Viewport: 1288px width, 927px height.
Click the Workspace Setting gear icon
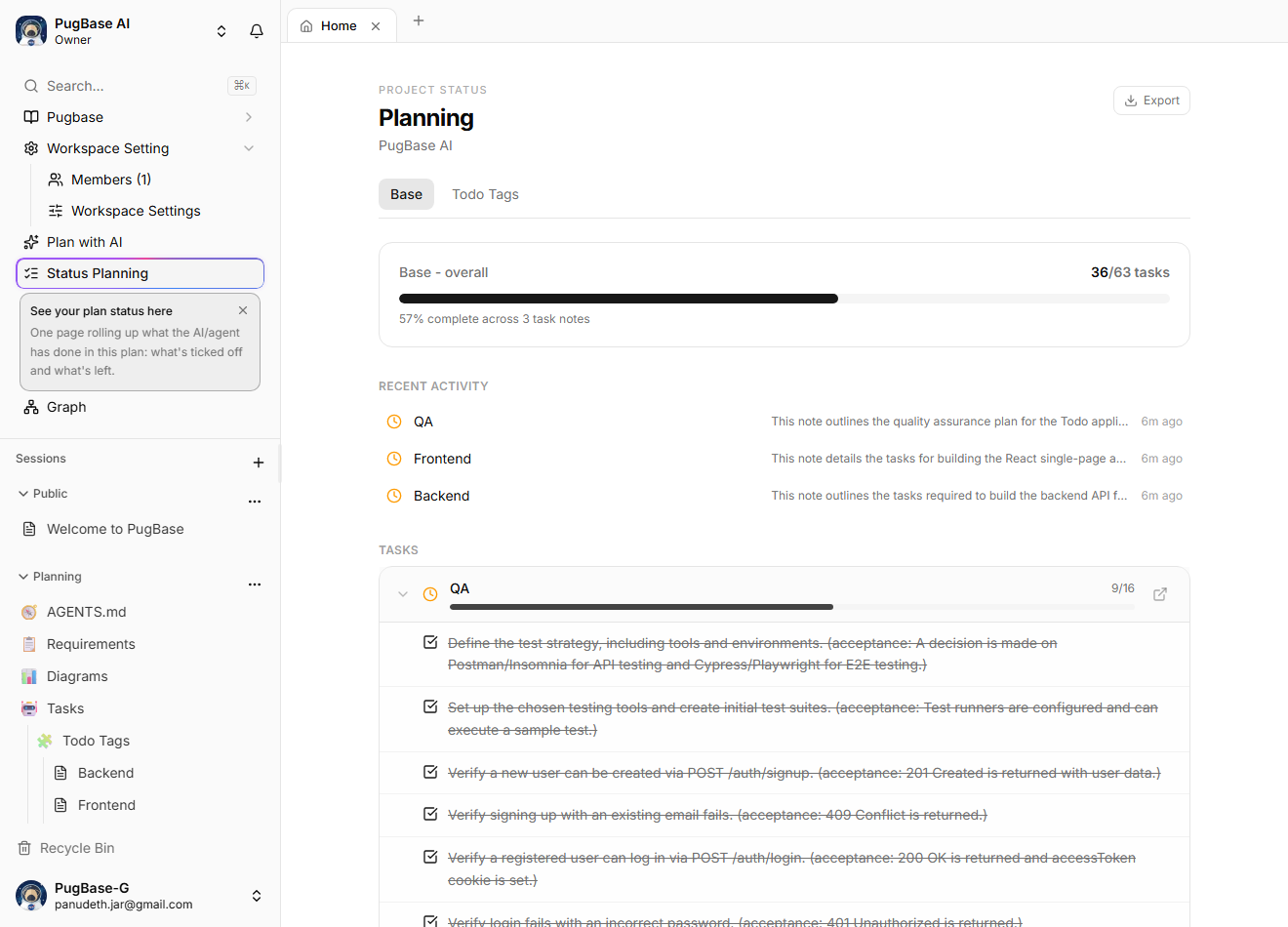[31, 148]
